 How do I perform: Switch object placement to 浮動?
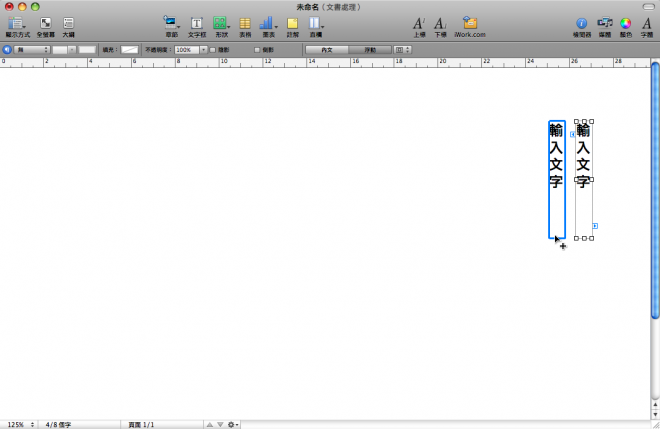click(x=369, y=49)
